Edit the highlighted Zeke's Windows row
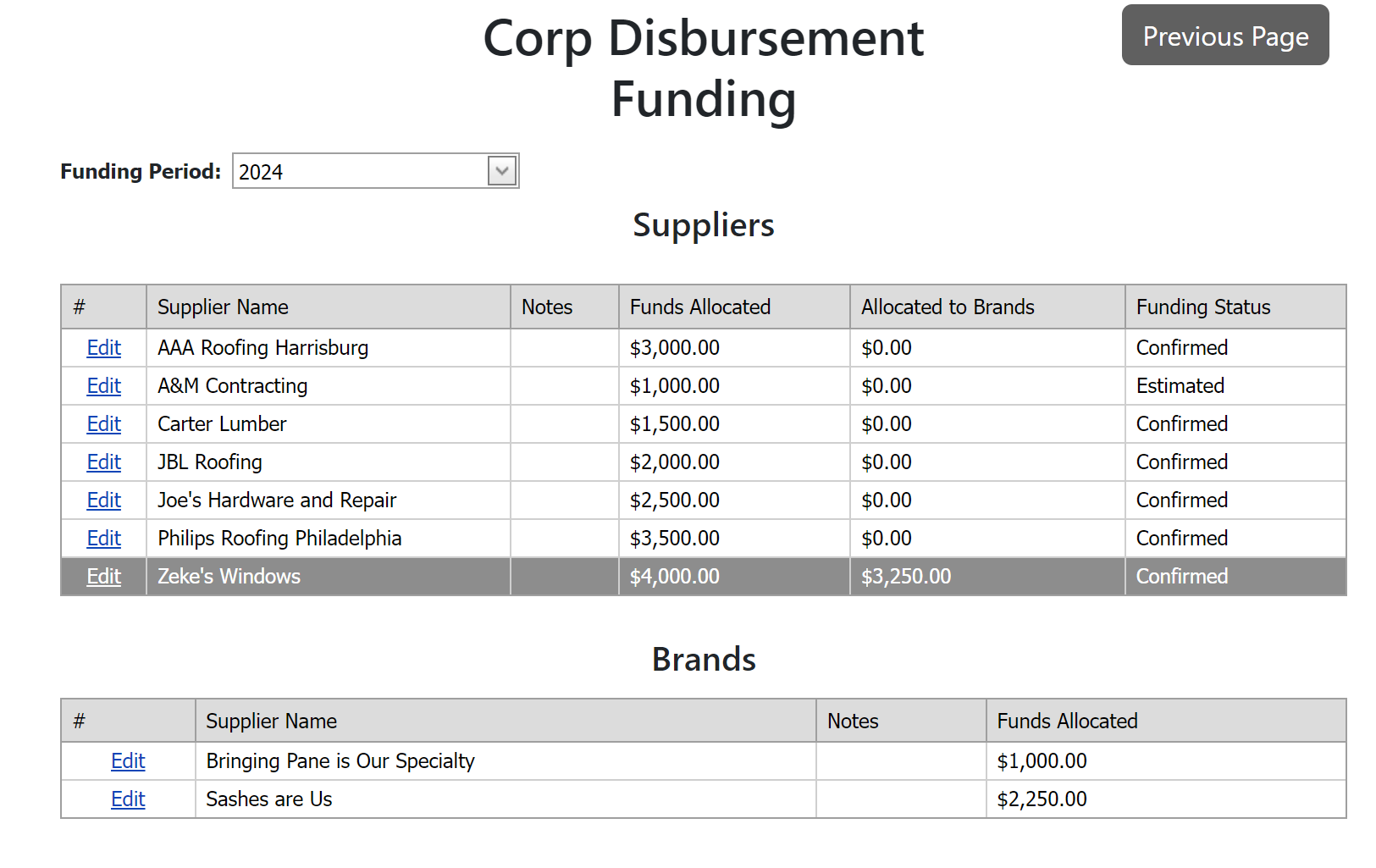The image size is (1376, 868). [x=104, y=577]
